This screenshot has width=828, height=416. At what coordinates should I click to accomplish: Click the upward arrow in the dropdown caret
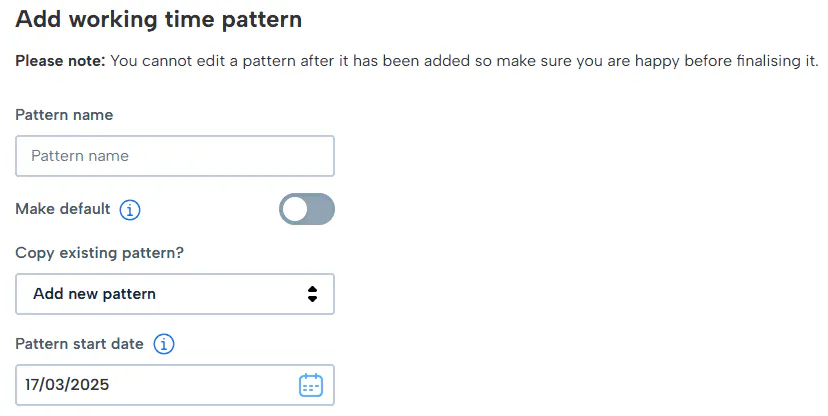pos(312,289)
